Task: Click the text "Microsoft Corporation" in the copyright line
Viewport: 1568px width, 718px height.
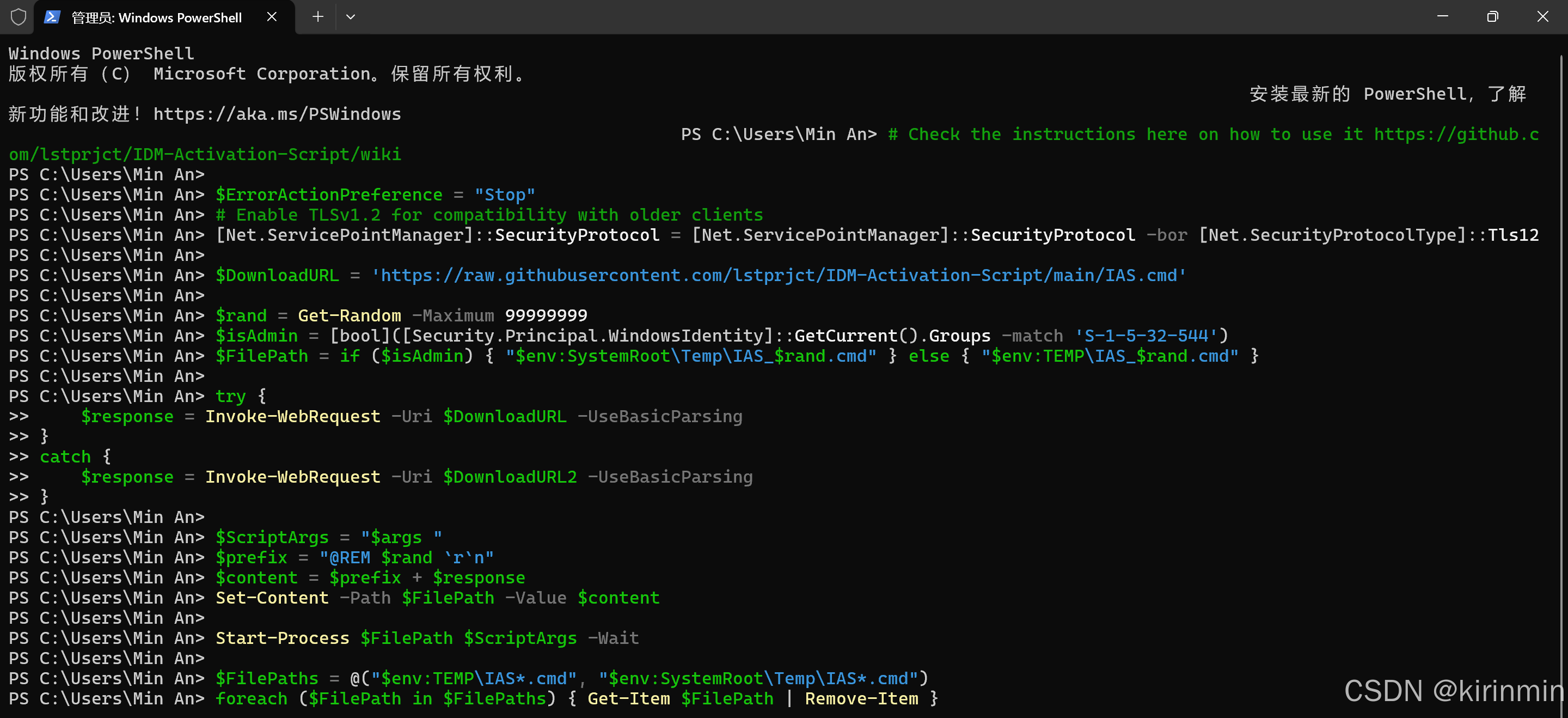Action: point(262,74)
